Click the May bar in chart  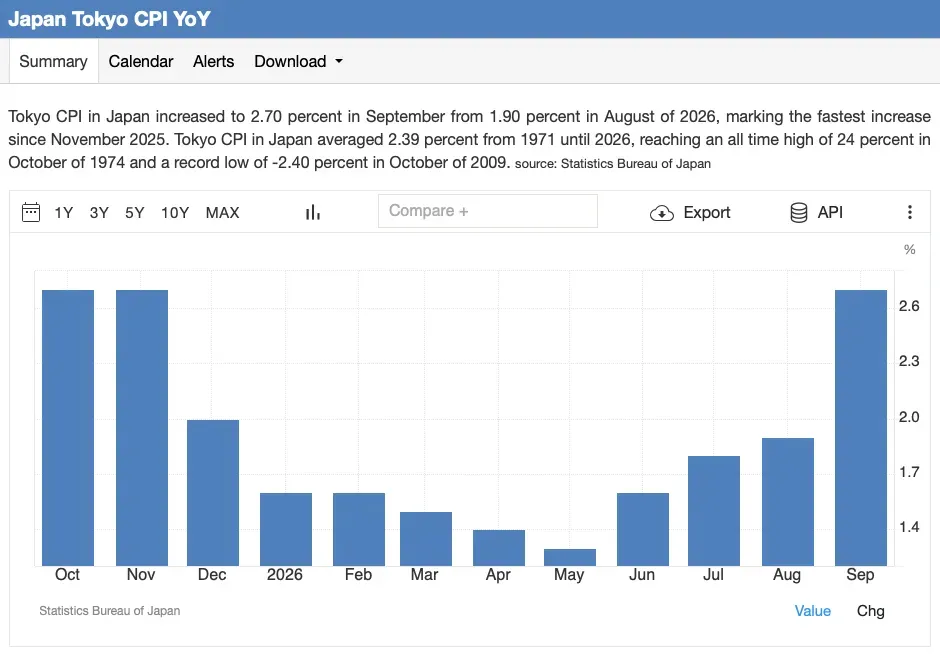570,557
